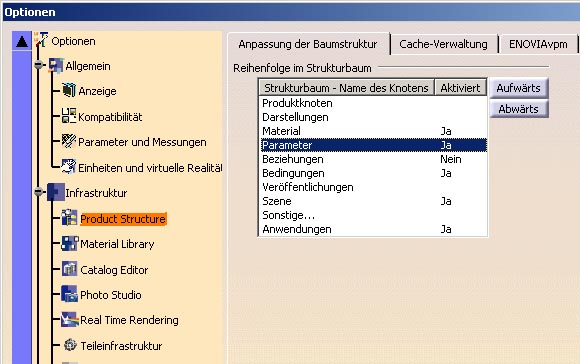Click the Optionen root tree icon

(x=41, y=40)
